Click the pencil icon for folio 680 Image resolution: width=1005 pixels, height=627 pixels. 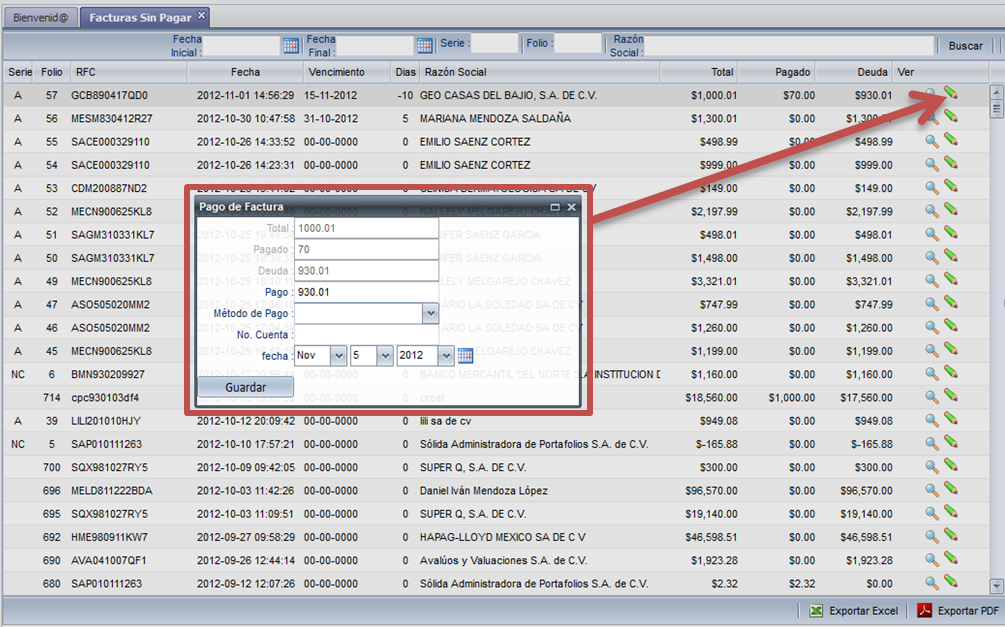(950, 583)
